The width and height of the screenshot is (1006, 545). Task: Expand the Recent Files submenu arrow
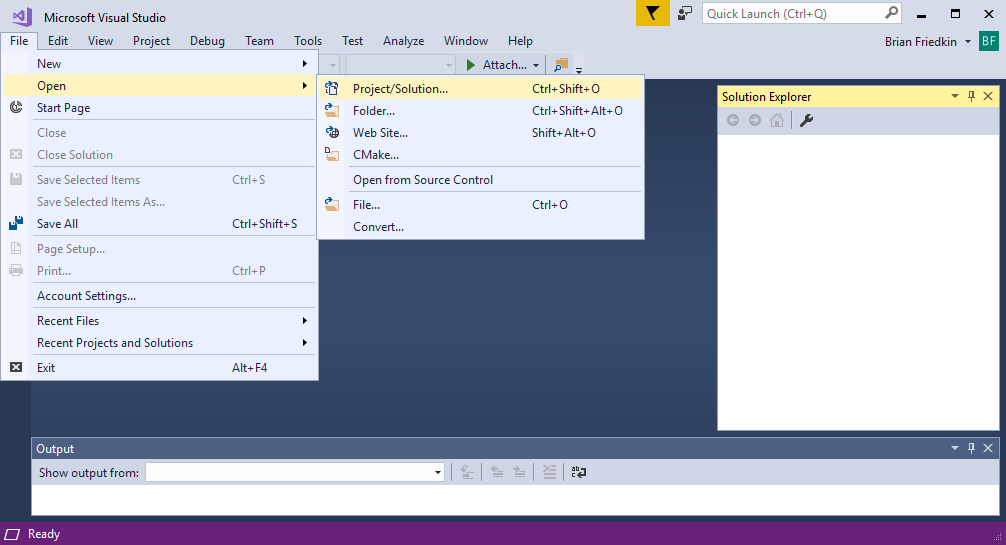[305, 320]
